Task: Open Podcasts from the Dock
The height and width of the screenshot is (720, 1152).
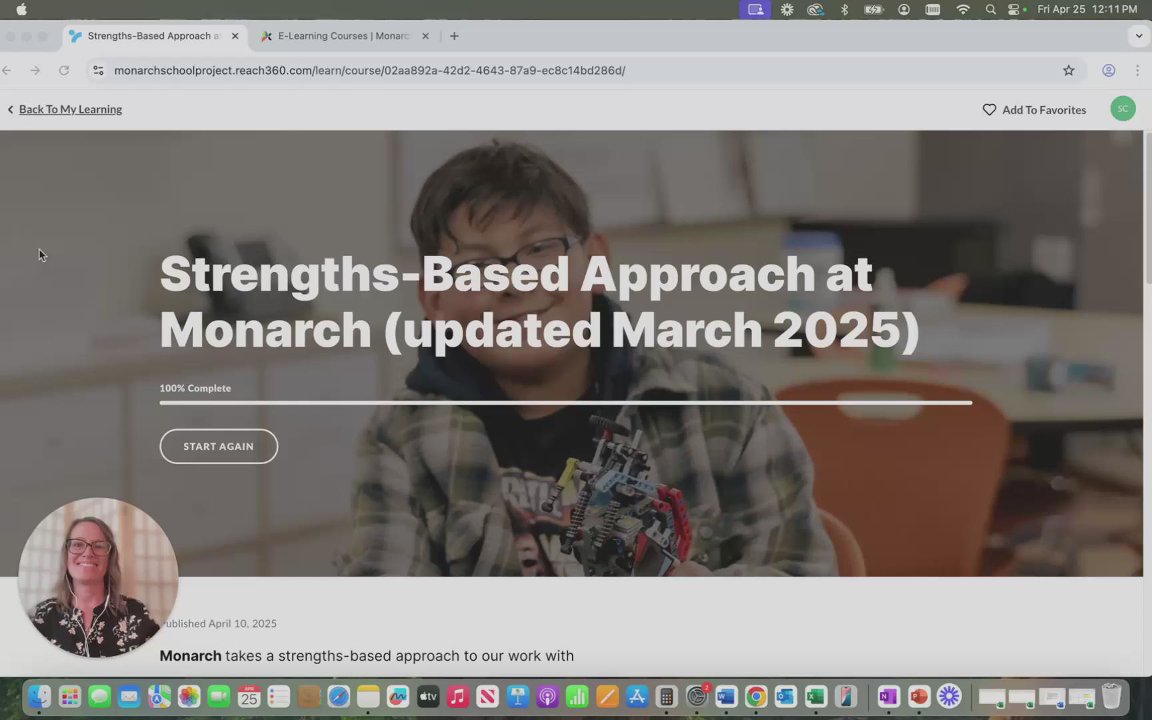Action: pos(547,696)
